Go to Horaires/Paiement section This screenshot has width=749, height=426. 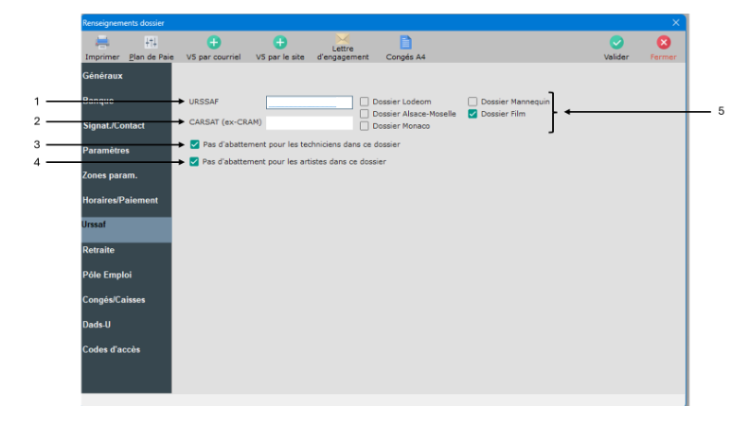pos(126,200)
